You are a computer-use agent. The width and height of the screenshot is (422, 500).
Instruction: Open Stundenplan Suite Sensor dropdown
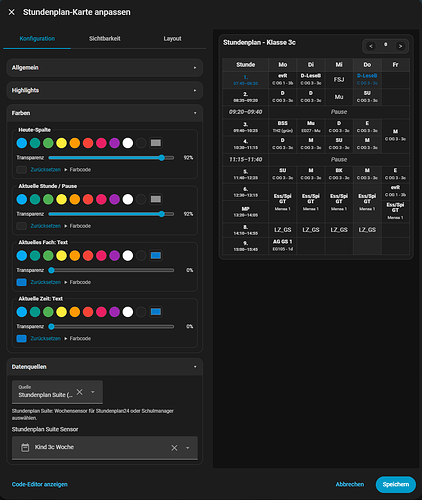[188, 448]
